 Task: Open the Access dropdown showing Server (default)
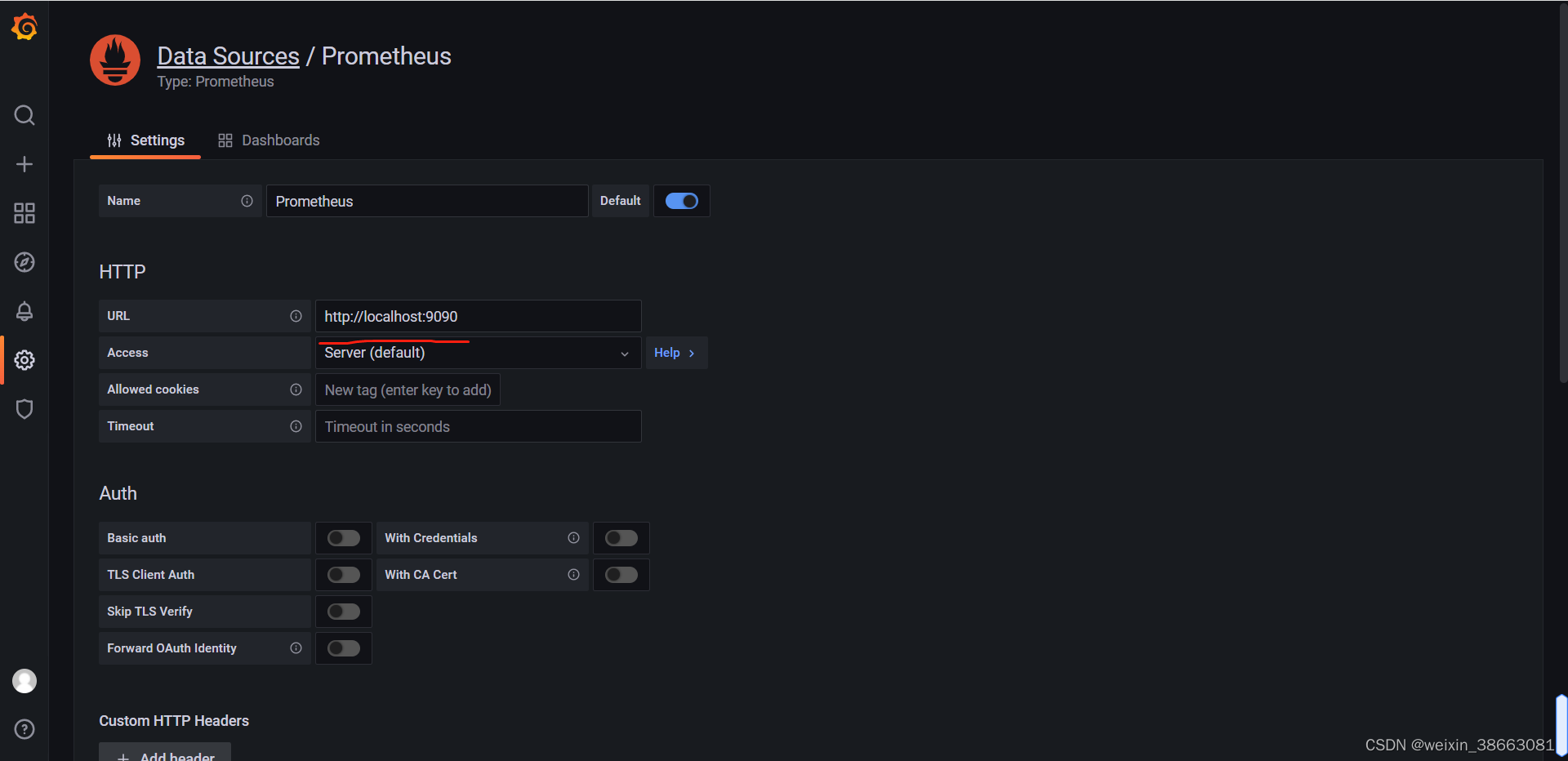pyautogui.click(x=479, y=353)
